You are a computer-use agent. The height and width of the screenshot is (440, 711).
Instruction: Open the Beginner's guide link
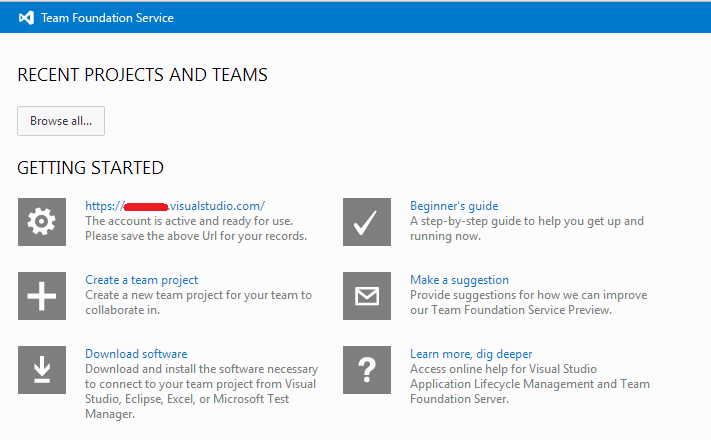(454, 206)
